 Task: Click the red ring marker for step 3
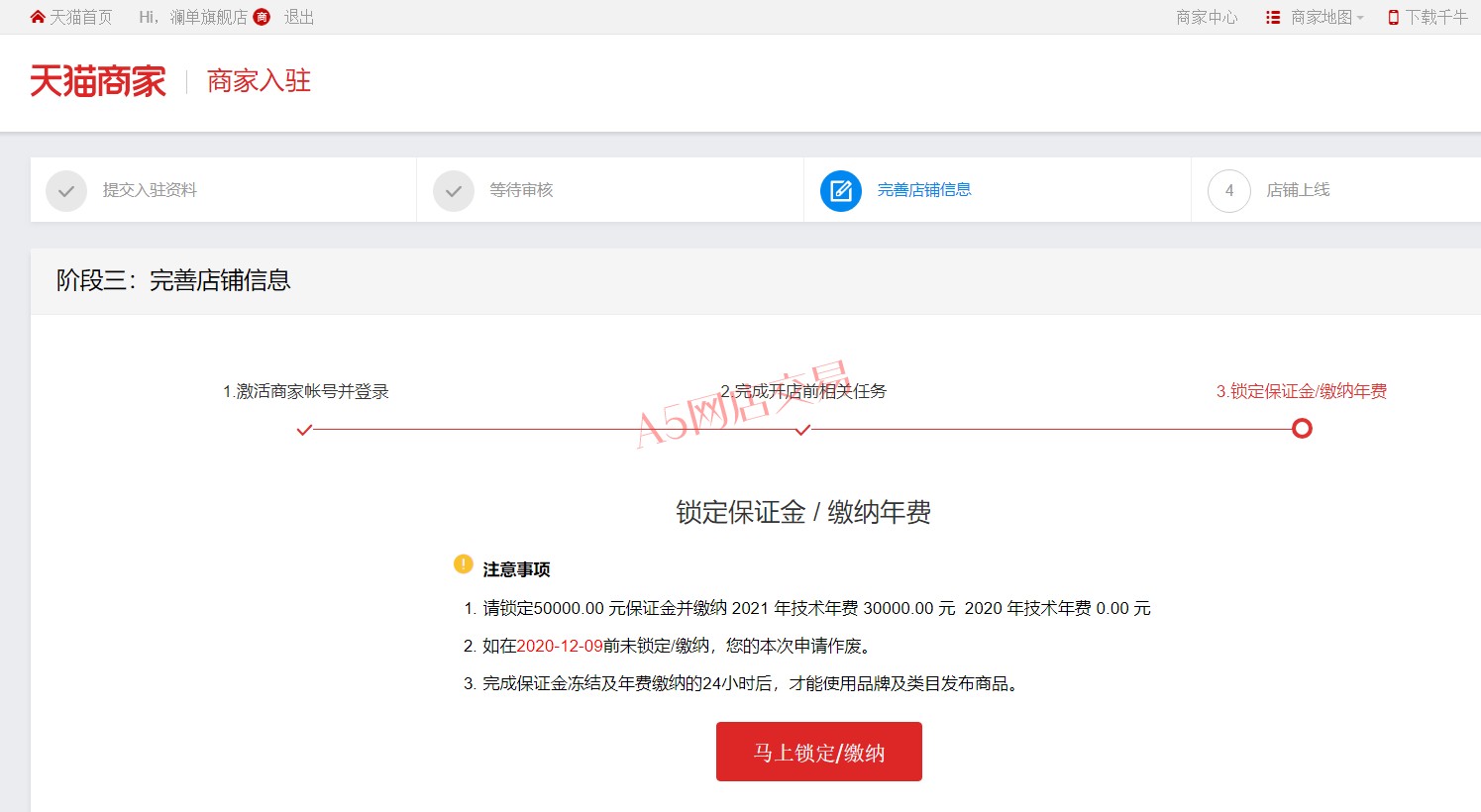coord(1302,428)
